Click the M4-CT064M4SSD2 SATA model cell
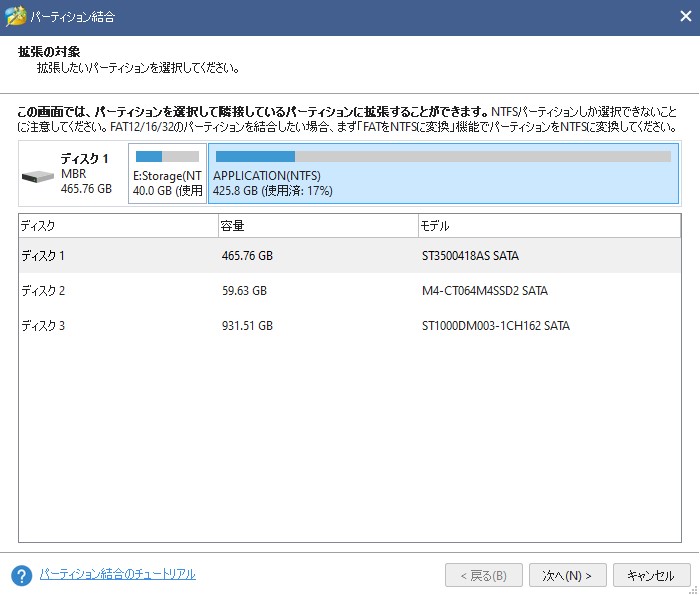This screenshot has width=700, height=596. 485,291
